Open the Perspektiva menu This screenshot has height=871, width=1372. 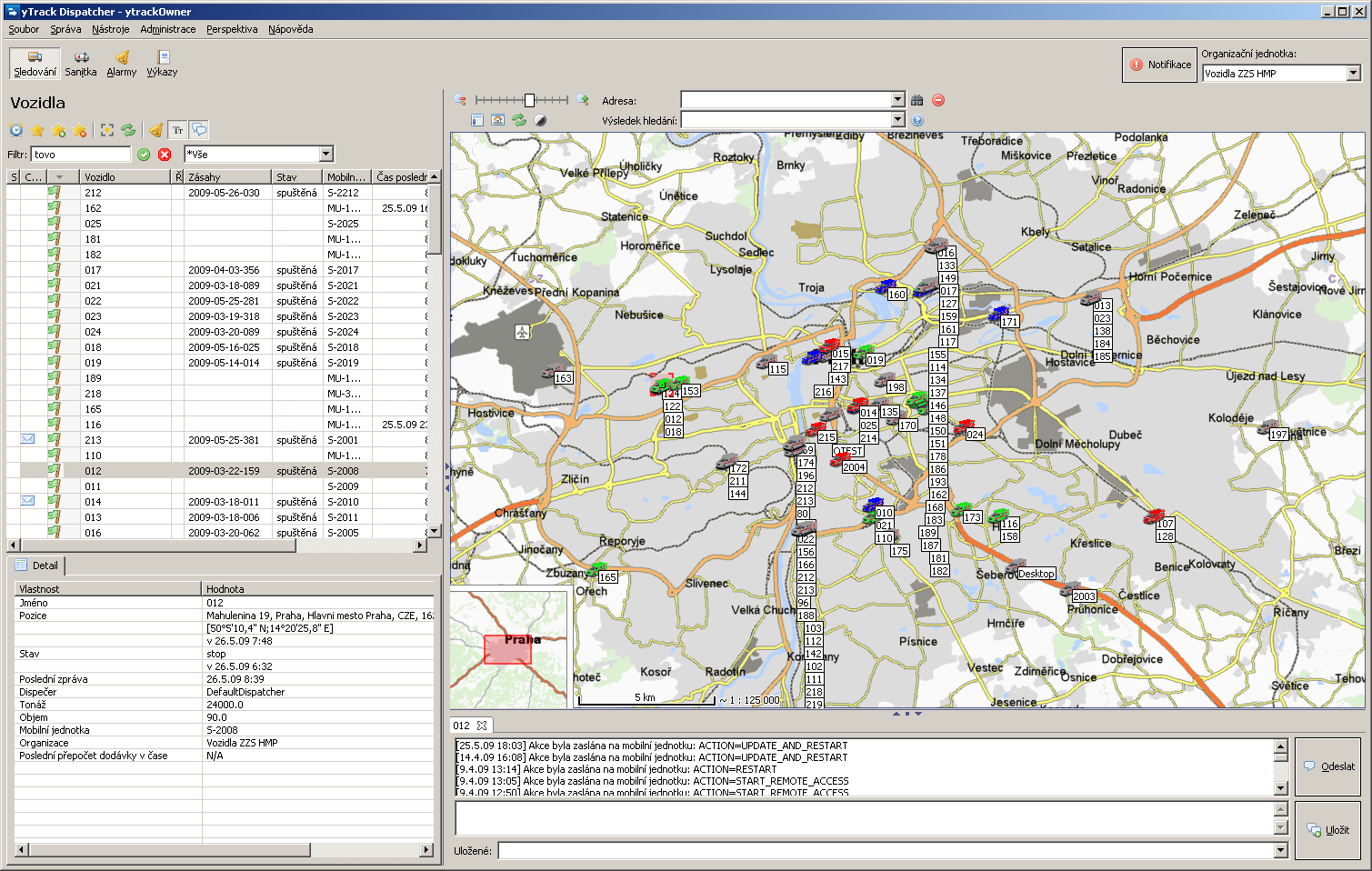pyautogui.click(x=232, y=29)
